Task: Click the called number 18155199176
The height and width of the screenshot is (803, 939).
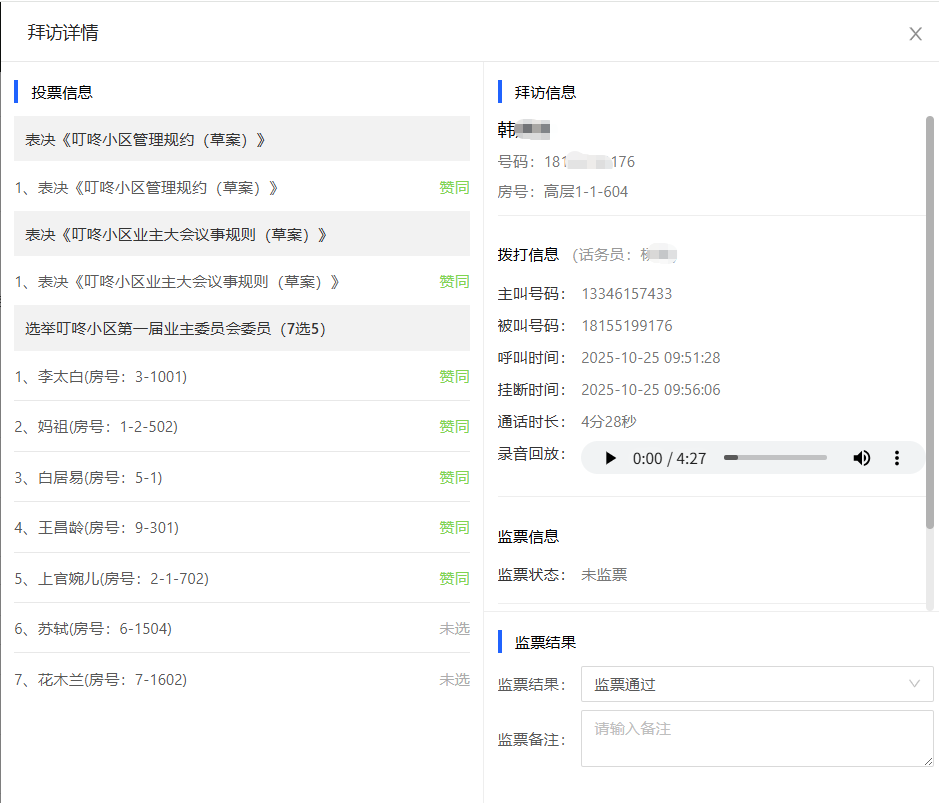Action: tap(626, 326)
